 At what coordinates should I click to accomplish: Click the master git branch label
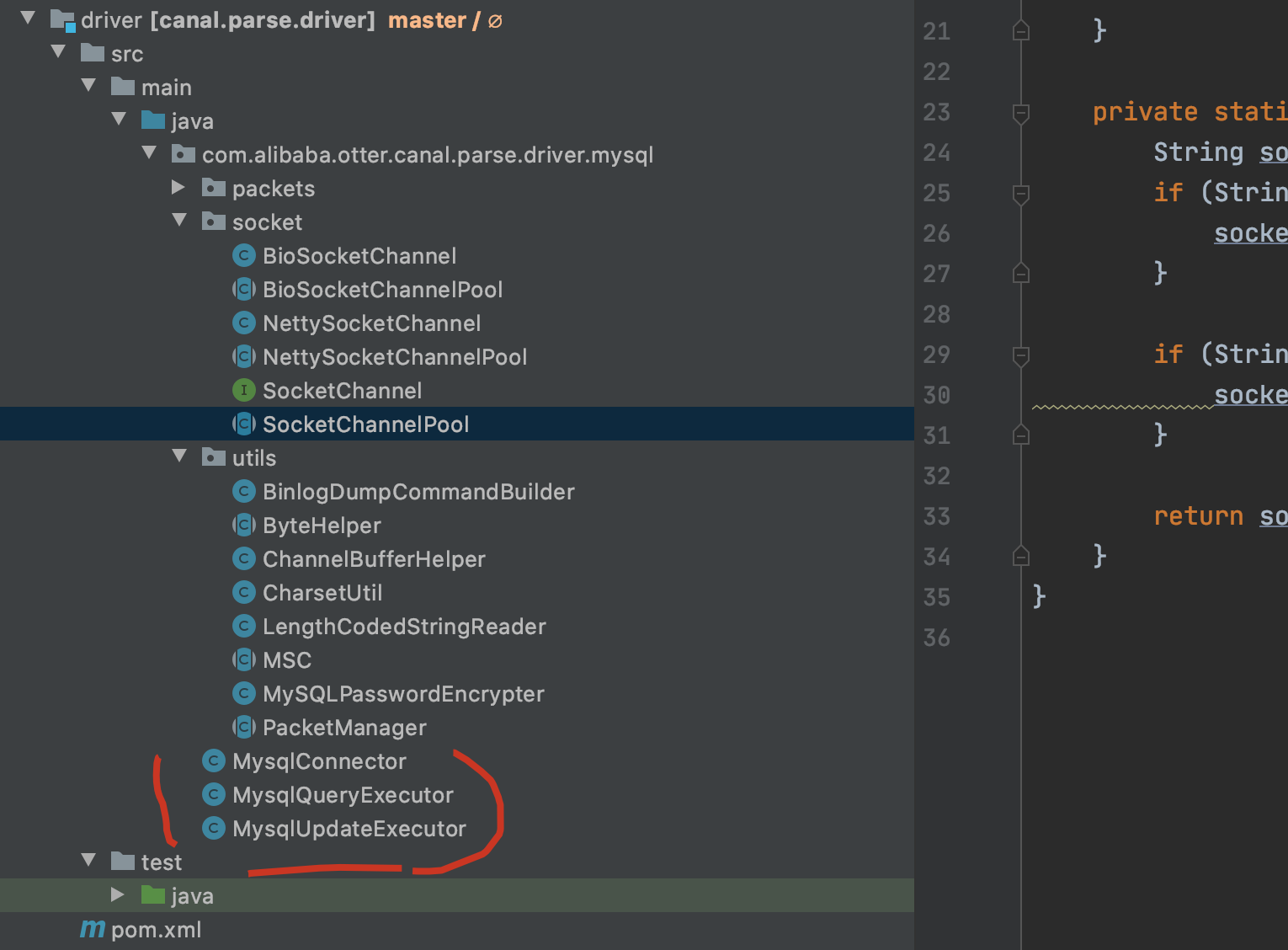tap(427, 19)
